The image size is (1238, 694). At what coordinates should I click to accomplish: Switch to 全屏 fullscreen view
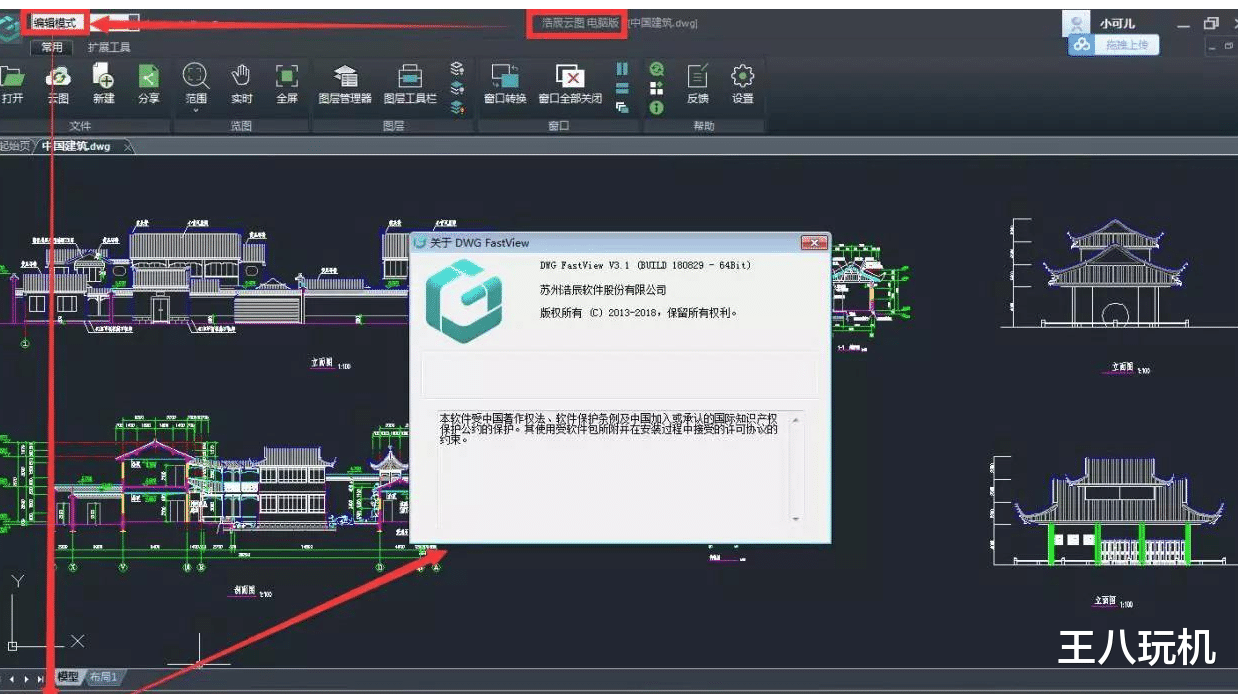[x=287, y=83]
